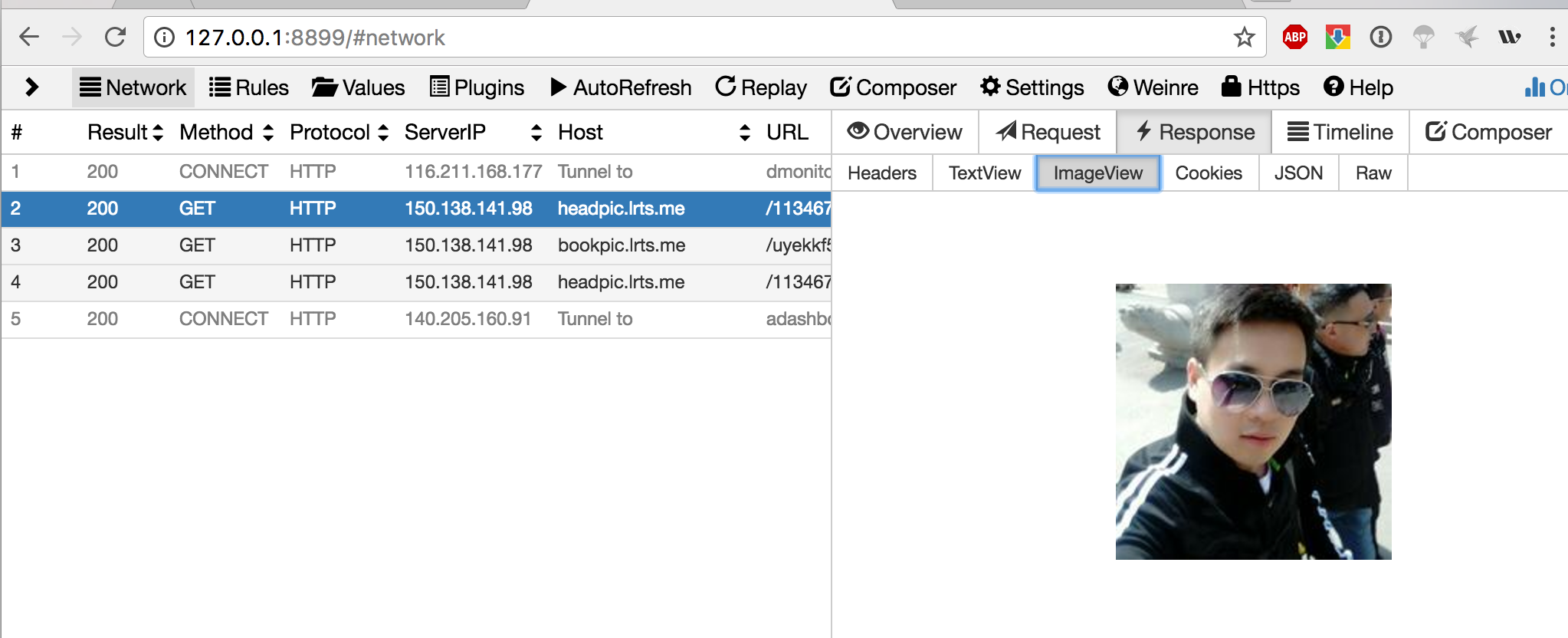
Task: Open Composer from the top toolbar
Action: click(894, 87)
